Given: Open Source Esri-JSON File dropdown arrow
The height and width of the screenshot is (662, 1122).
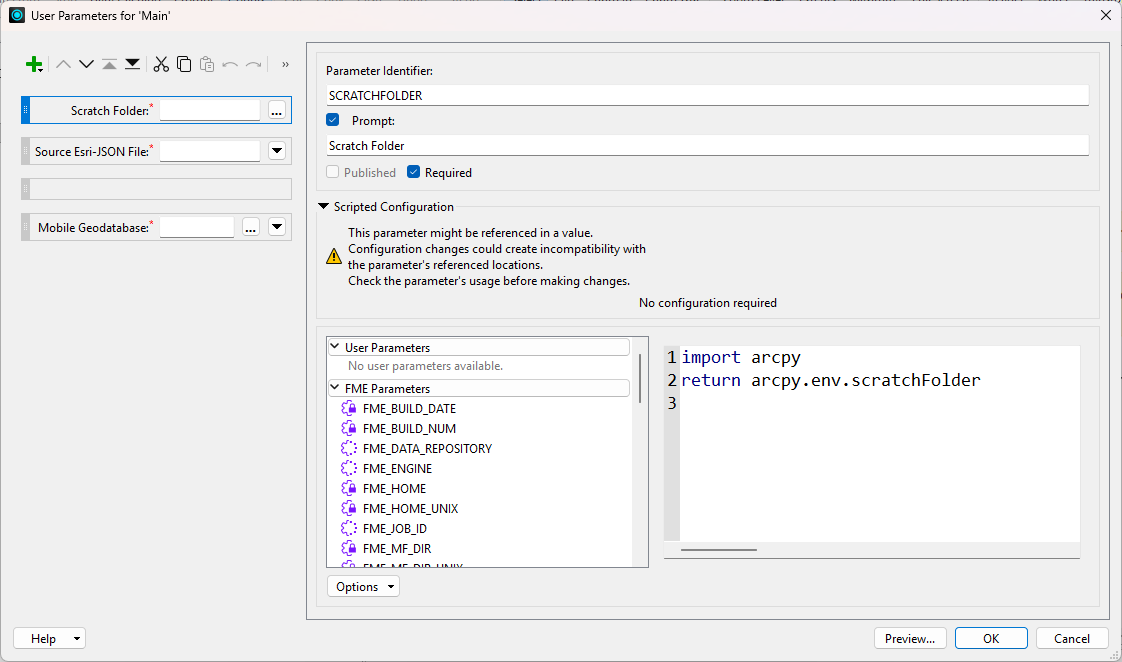Looking at the screenshot, I should [x=277, y=151].
